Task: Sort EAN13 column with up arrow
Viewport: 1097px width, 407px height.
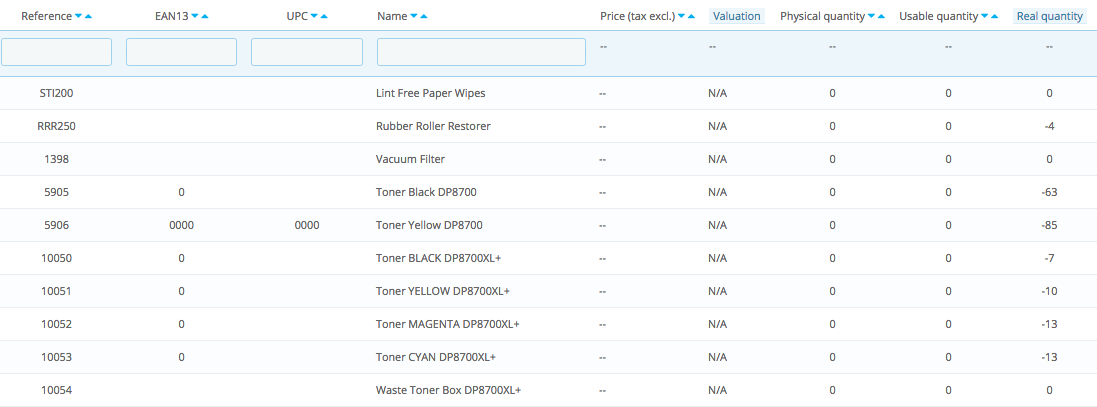Action: tap(205, 16)
